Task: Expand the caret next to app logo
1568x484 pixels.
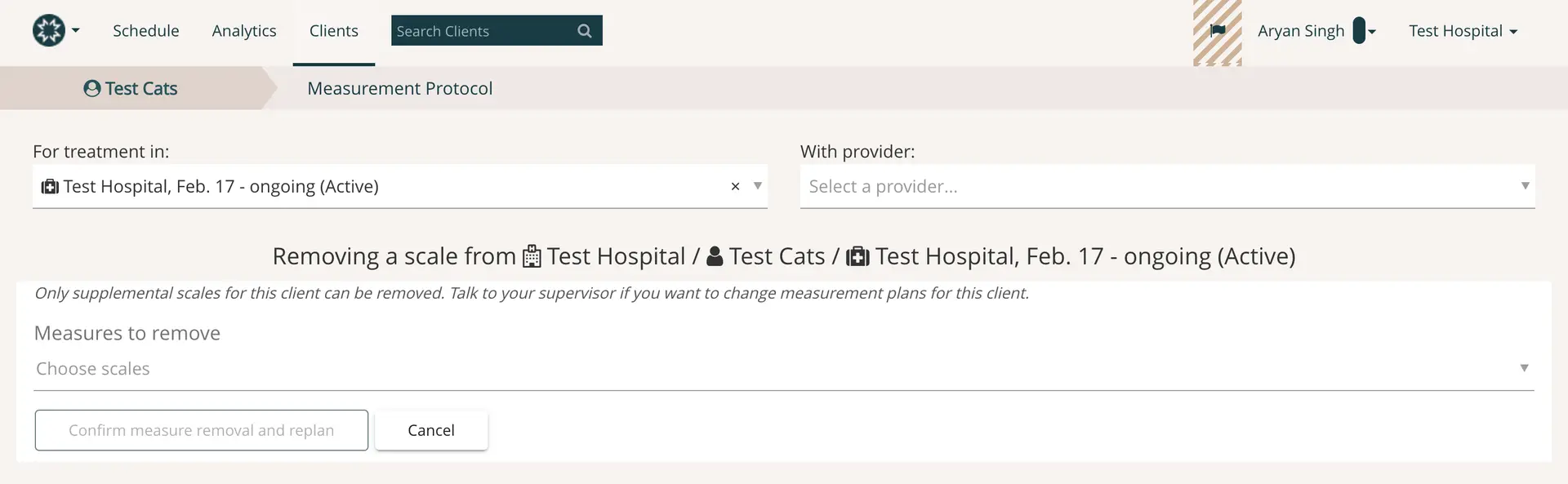Action: point(75,30)
